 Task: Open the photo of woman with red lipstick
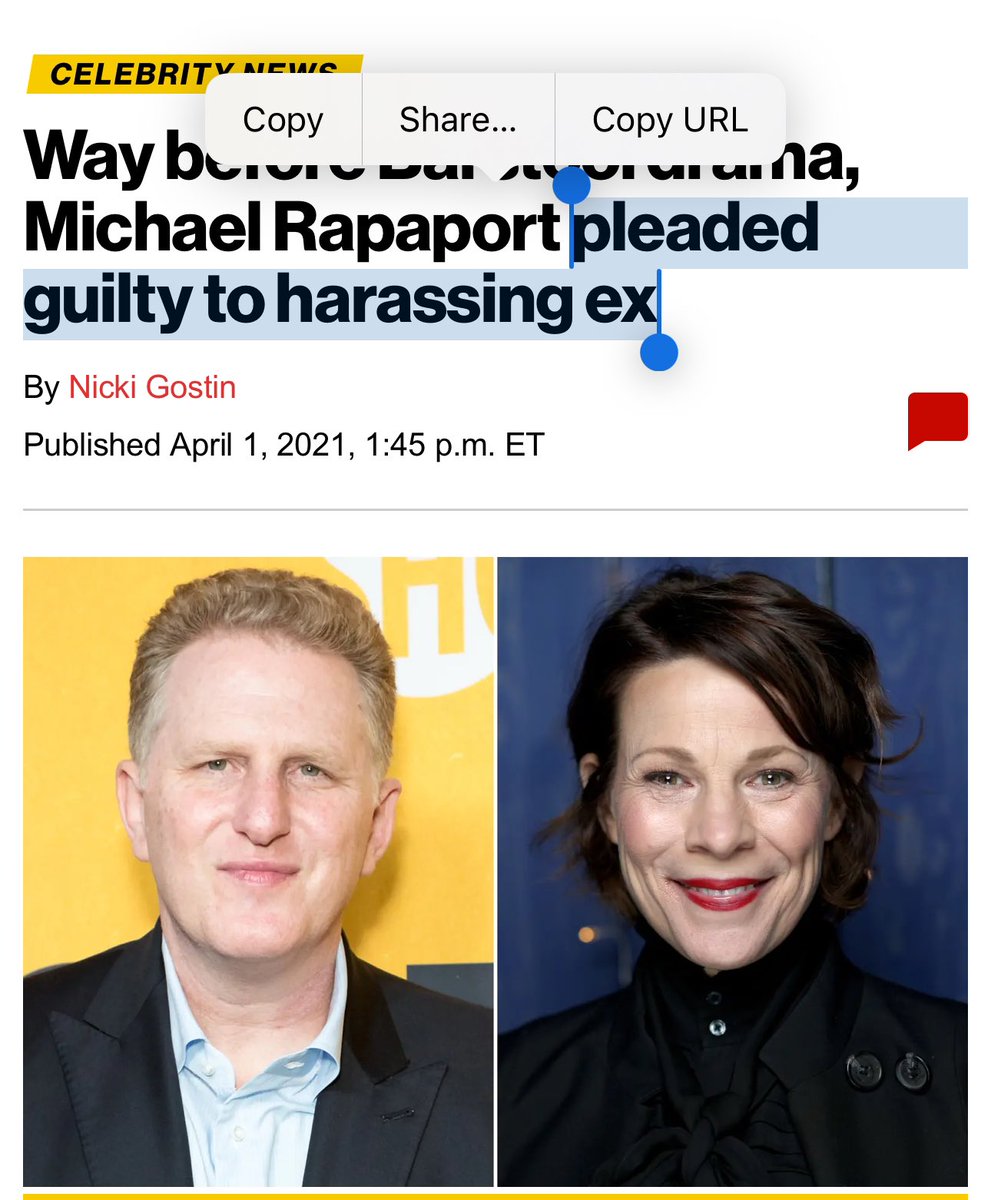click(x=733, y=871)
